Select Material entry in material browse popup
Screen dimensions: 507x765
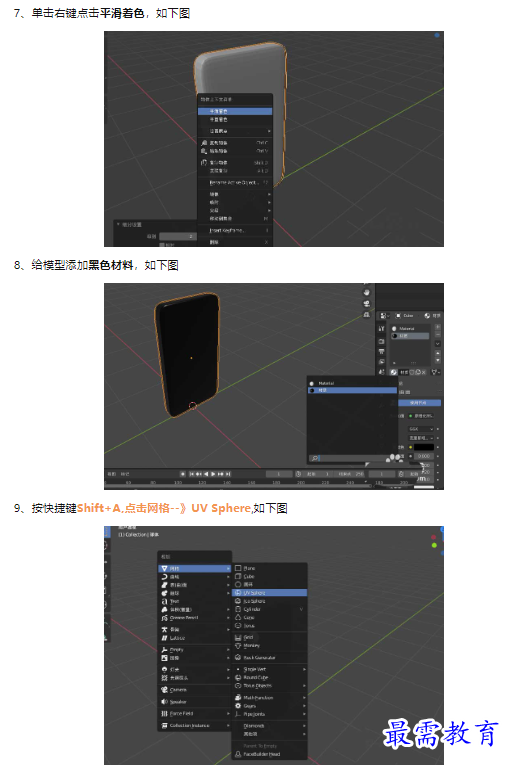tap(352, 383)
